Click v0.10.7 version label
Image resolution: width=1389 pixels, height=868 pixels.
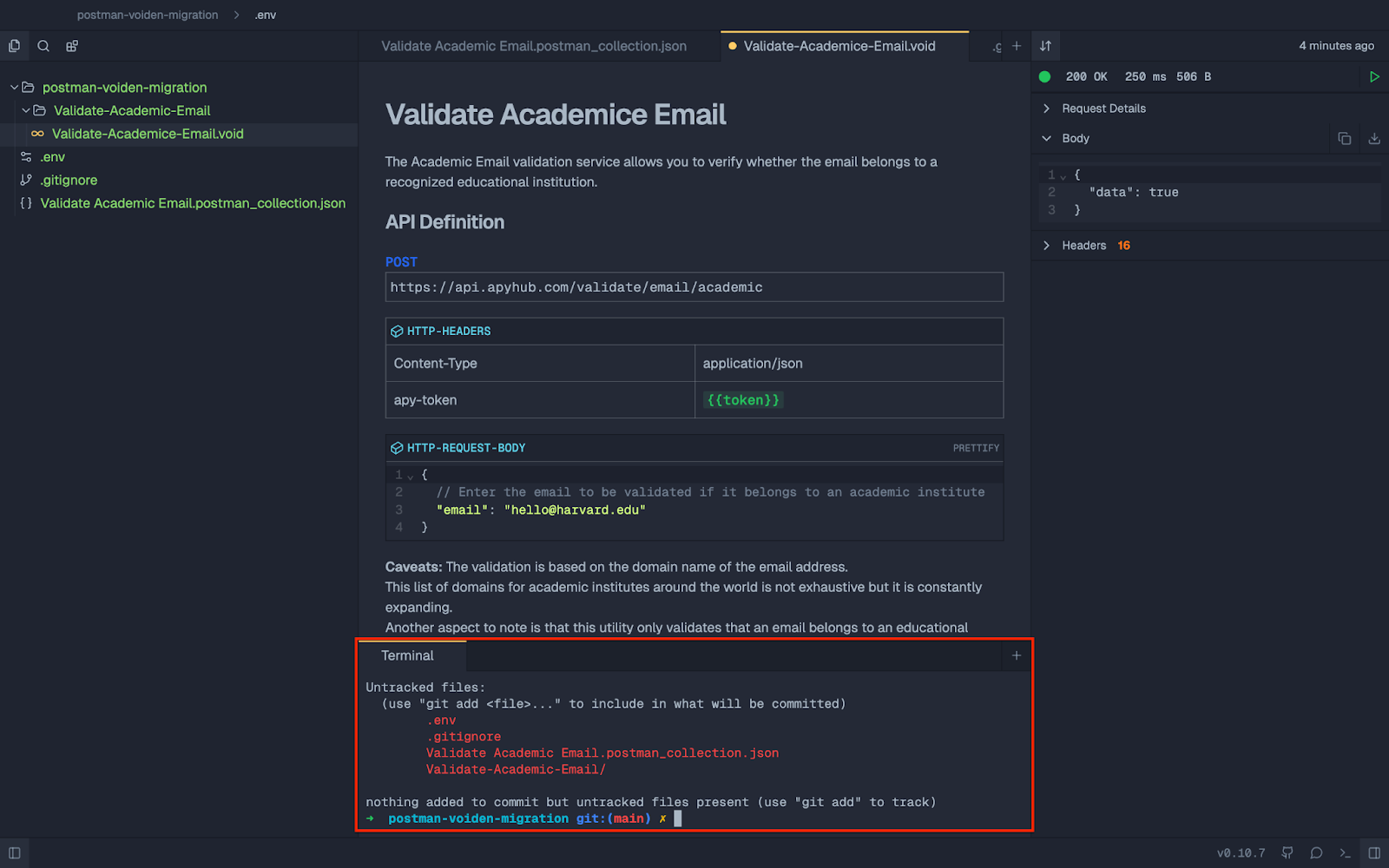pyautogui.click(x=1241, y=853)
